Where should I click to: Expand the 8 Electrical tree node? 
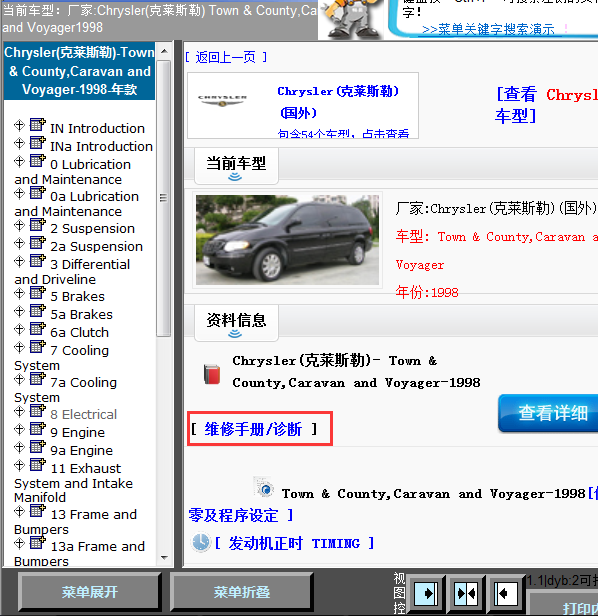point(19,411)
